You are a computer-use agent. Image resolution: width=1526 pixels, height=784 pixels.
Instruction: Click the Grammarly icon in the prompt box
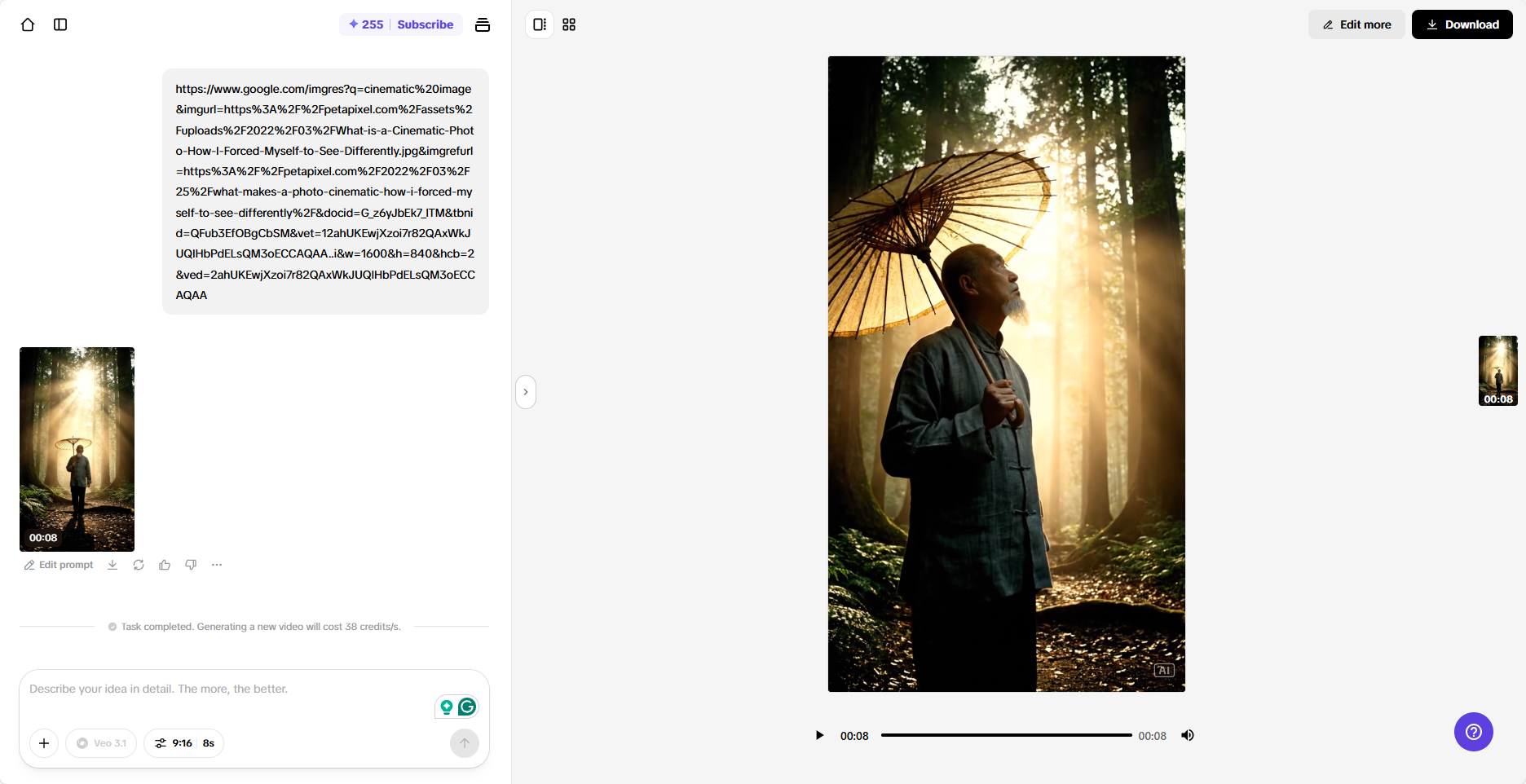coord(466,707)
